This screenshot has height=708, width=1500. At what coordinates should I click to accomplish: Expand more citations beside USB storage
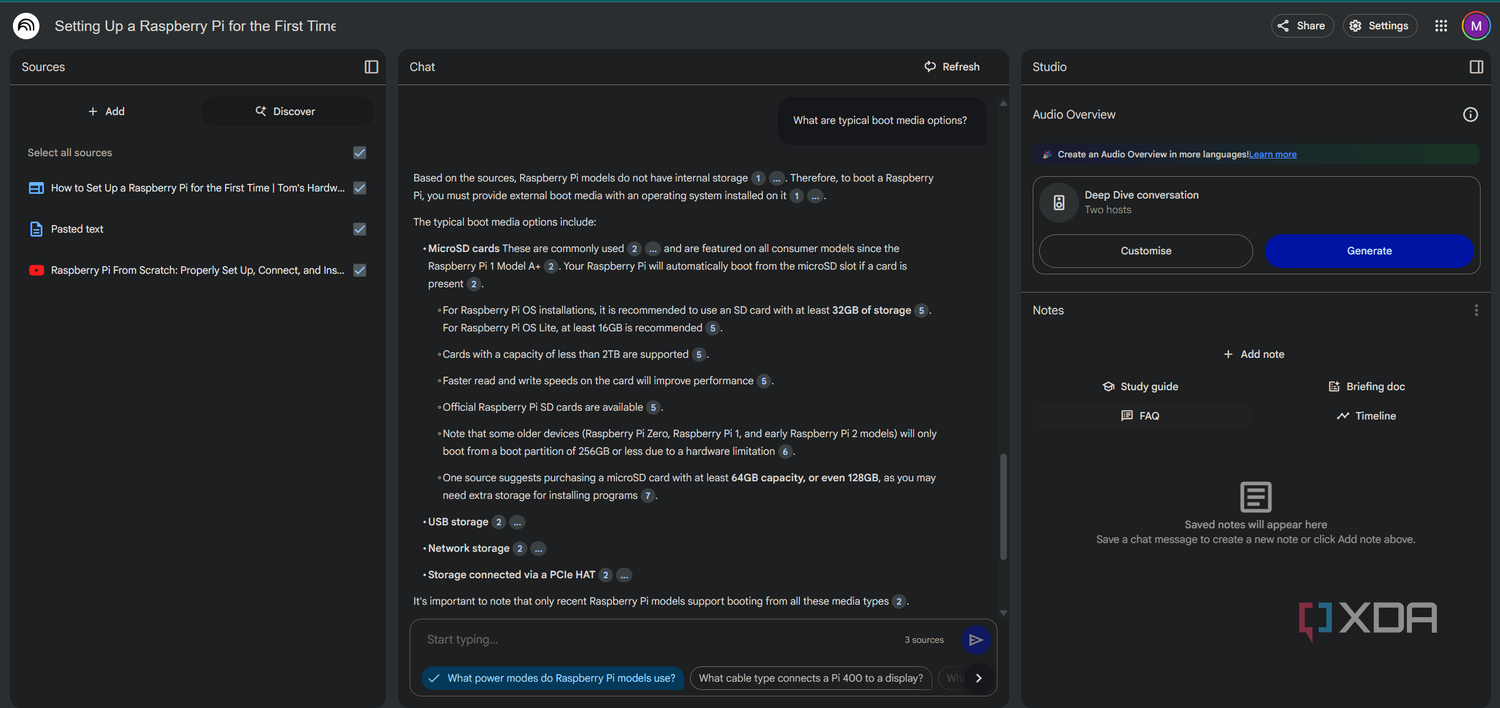click(x=517, y=522)
